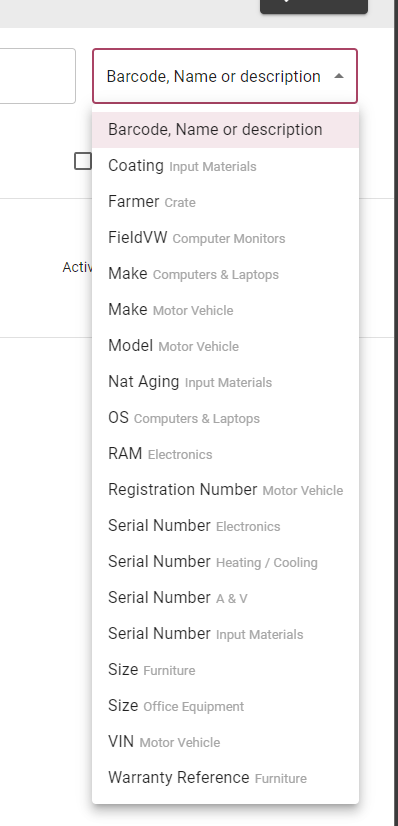398x826 pixels.
Task: Select Serial Number for A & V
Action: tap(225, 598)
